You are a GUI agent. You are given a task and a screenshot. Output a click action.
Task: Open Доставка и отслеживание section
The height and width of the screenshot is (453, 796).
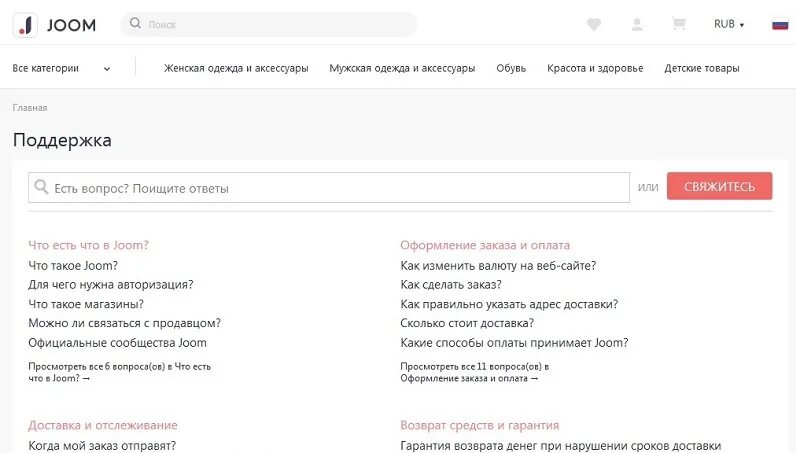103,425
